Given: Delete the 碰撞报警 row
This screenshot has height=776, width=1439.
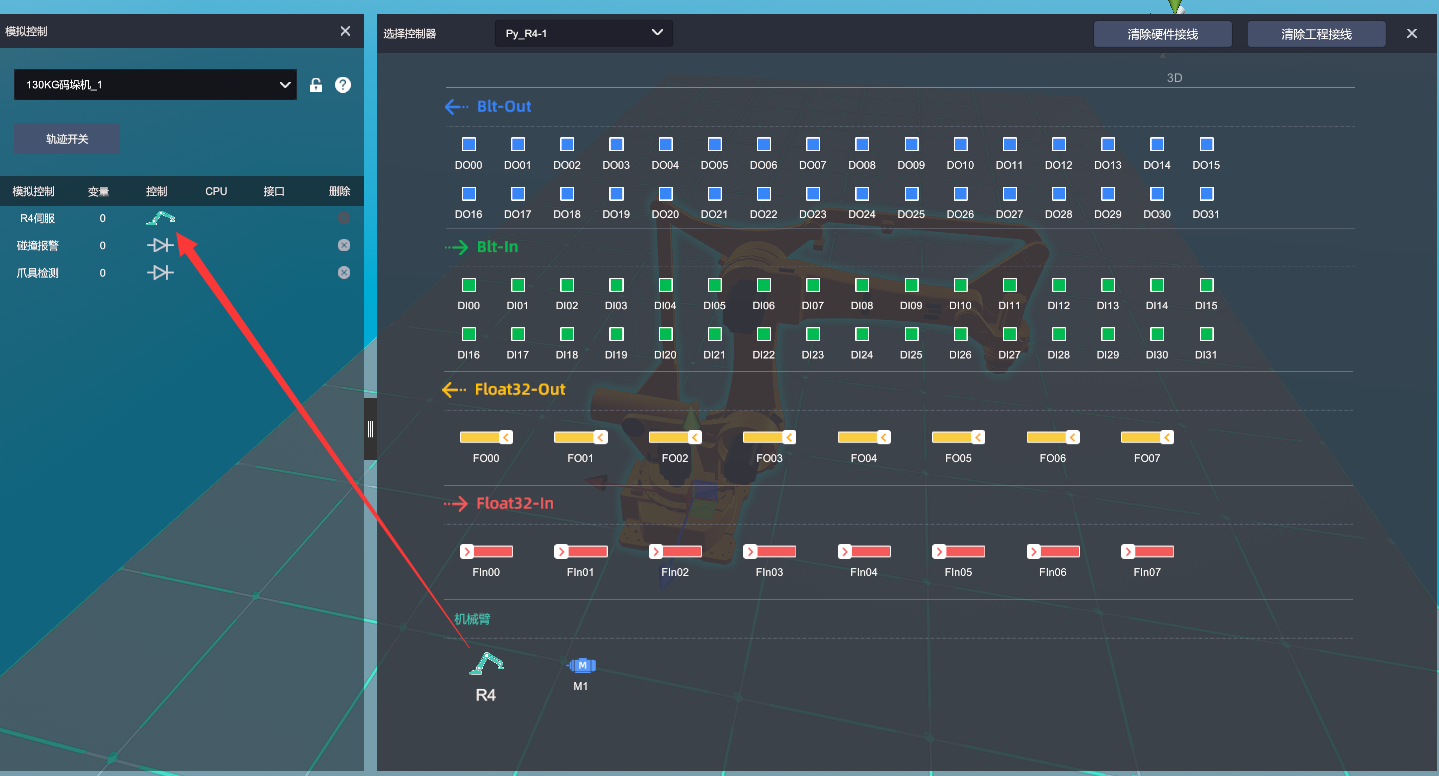Looking at the screenshot, I should pos(344,245).
